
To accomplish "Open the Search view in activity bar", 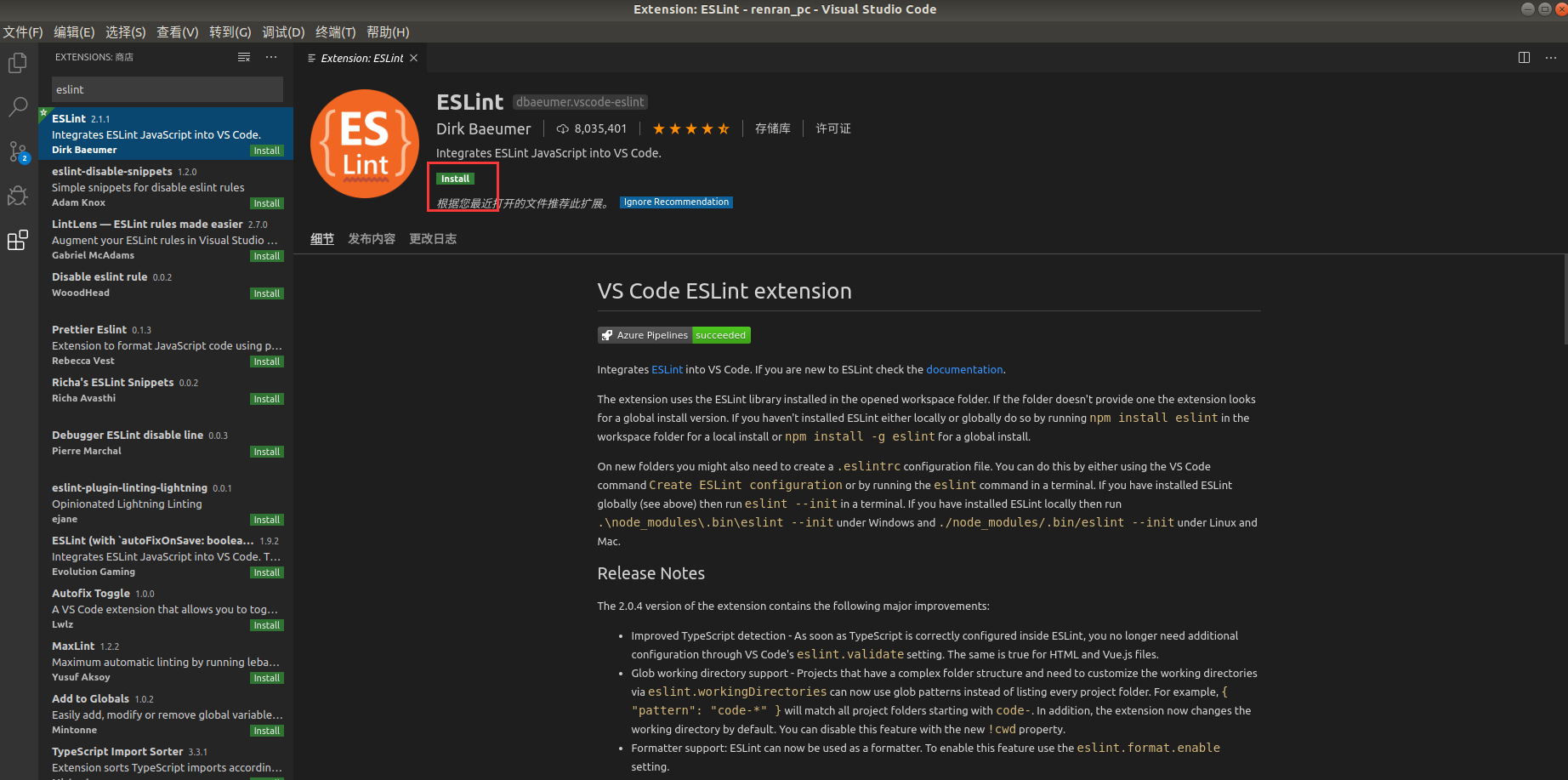I will [18, 108].
